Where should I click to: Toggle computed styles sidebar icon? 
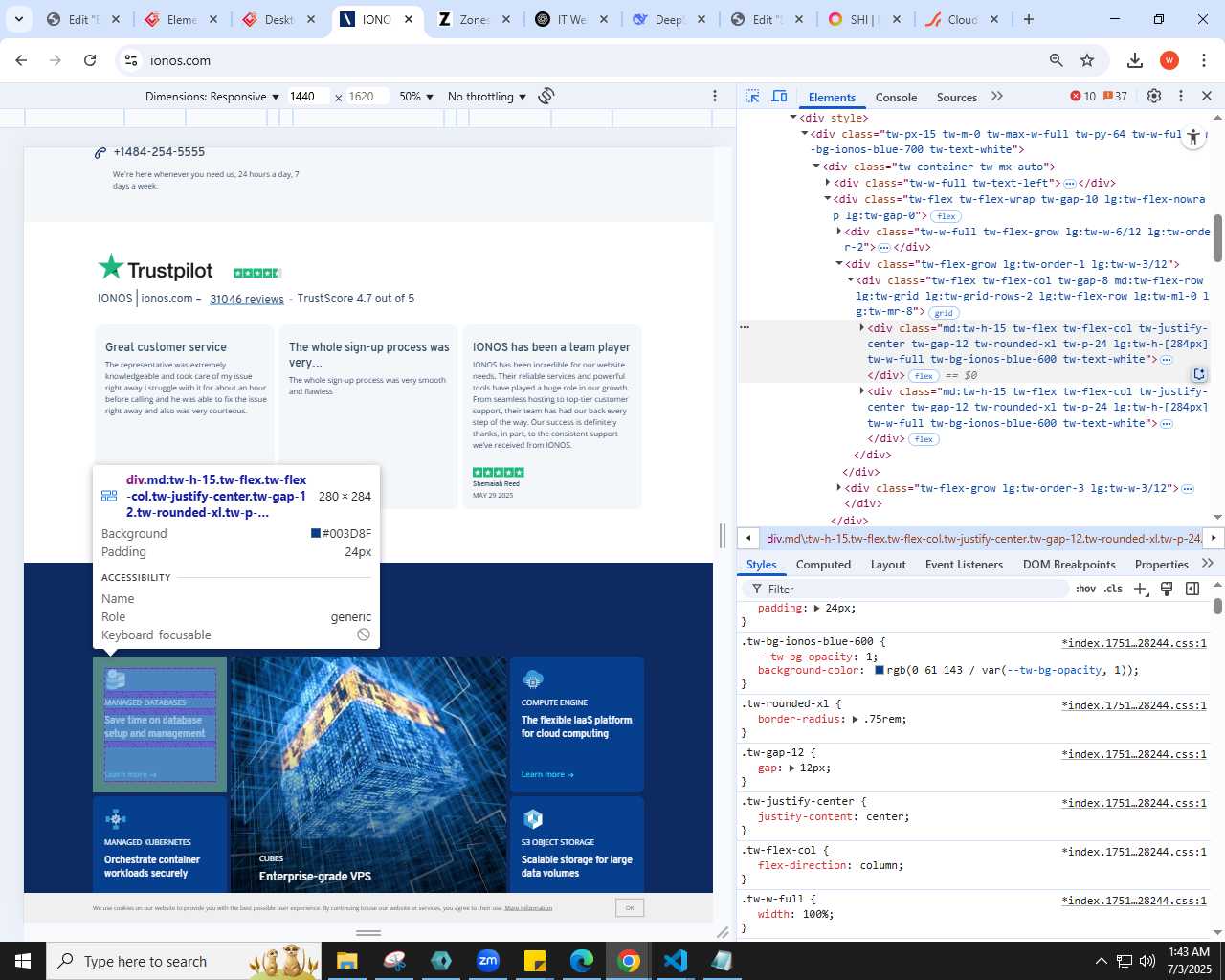tap(1192, 590)
